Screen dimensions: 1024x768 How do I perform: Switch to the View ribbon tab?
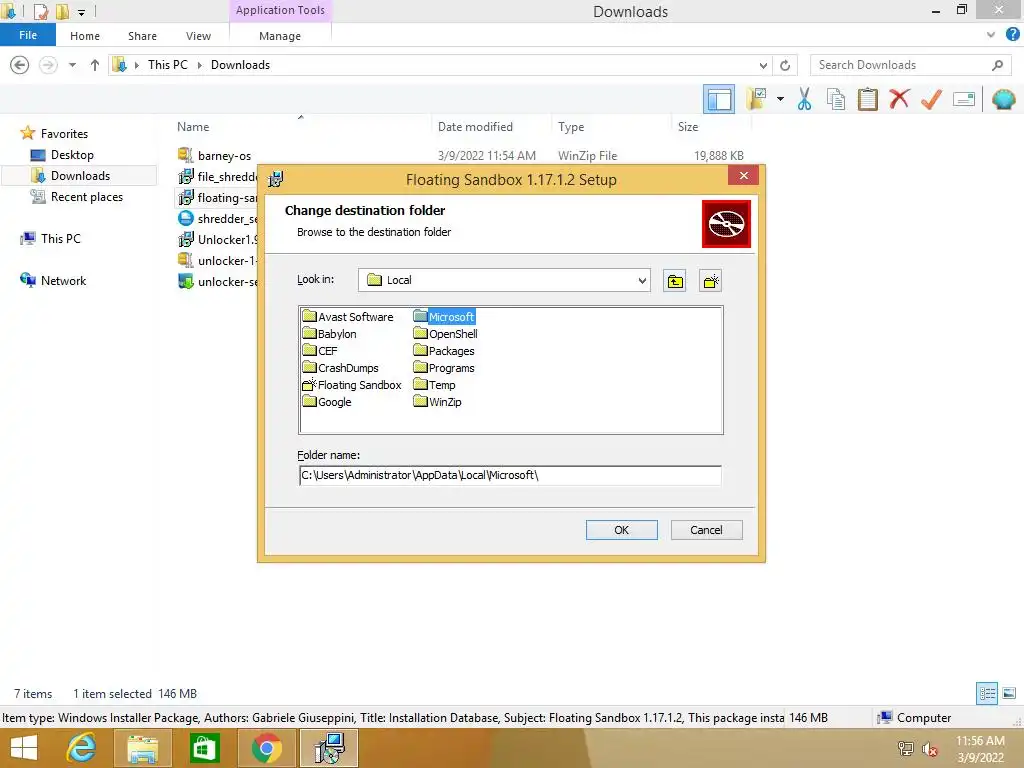click(198, 36)
